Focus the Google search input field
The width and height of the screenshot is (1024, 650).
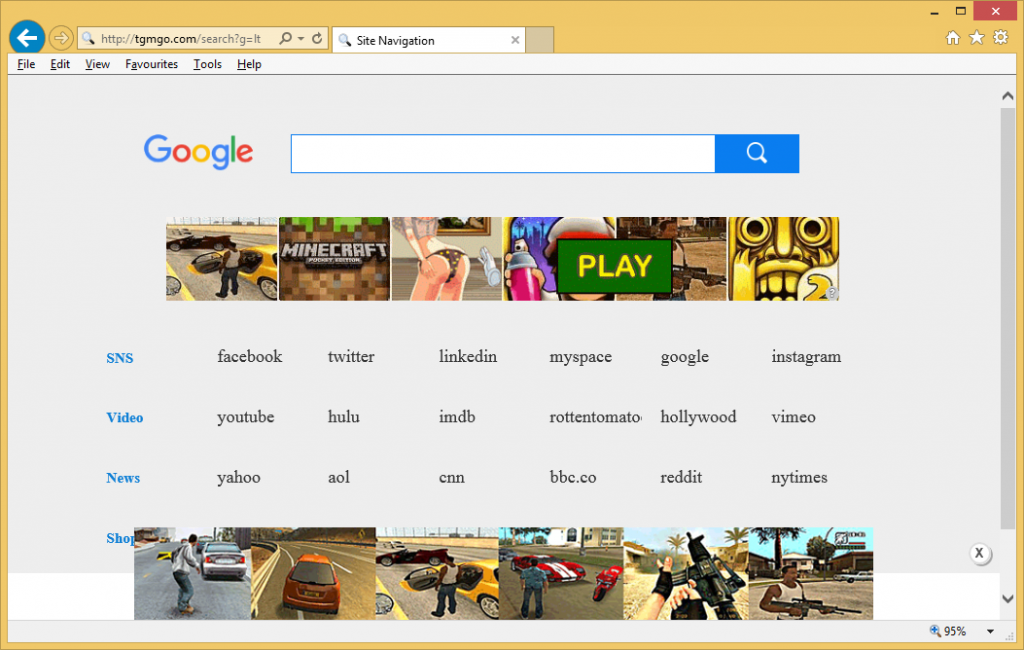coord(502,154)
